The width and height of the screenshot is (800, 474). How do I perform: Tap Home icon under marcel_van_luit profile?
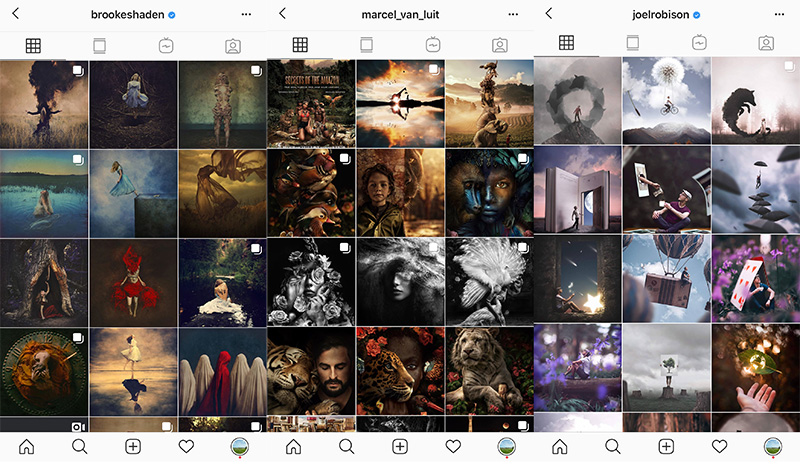(293, 447)
